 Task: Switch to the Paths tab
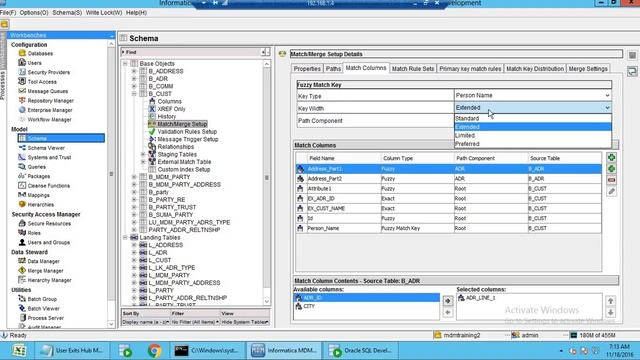(x=333, y=69)
